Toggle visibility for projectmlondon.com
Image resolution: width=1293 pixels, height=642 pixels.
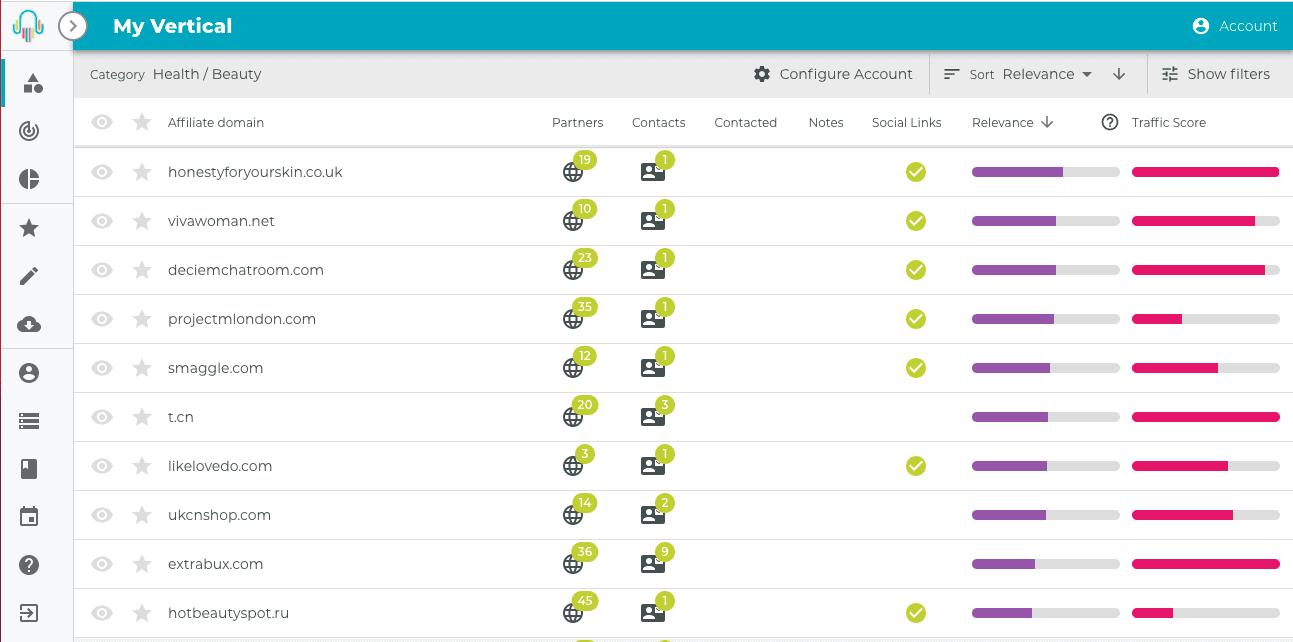[x=102, y=319]
